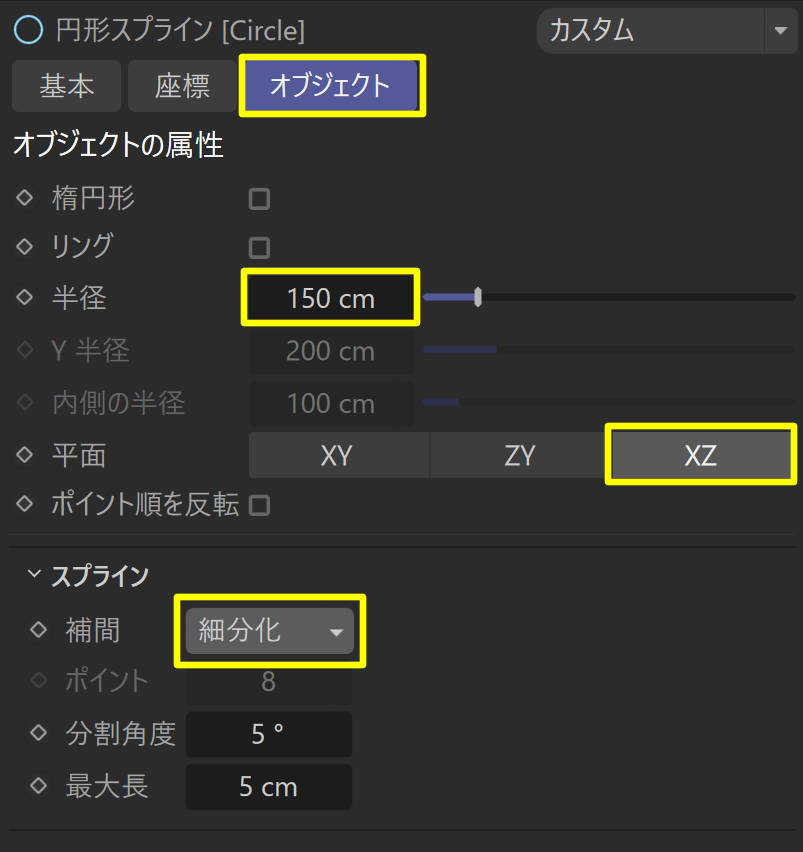Click keyframe diamond next to 平面
Viewport: 803px width, 852px height.
click(x=25, y=454)
